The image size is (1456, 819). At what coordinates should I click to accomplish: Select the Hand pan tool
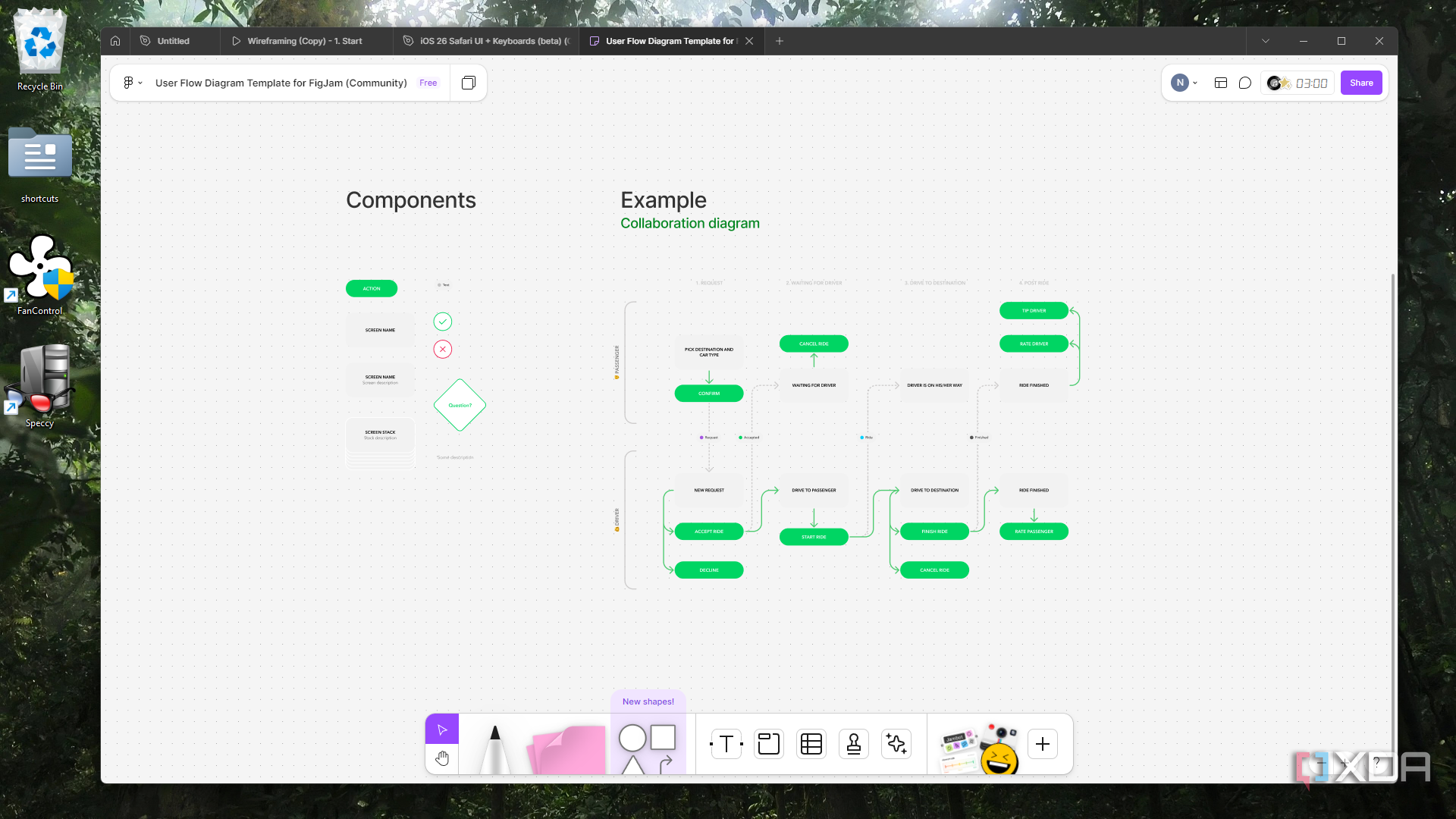pos(442,758)
